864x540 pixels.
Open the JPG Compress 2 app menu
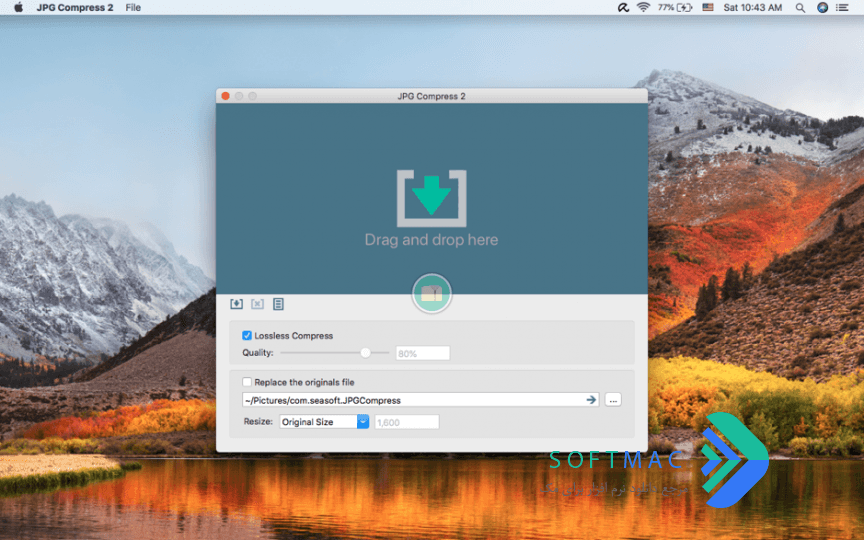point(75,7)
